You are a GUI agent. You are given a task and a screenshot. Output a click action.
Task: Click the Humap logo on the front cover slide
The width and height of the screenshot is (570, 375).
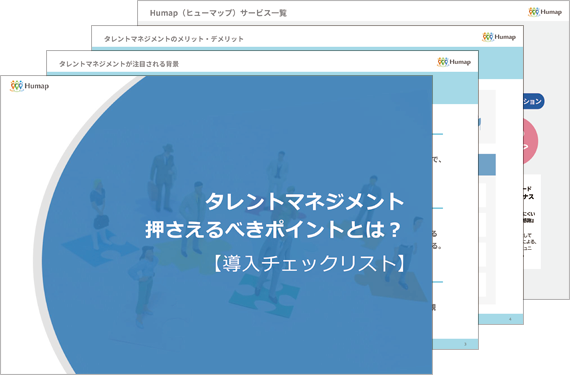[29, 86]
